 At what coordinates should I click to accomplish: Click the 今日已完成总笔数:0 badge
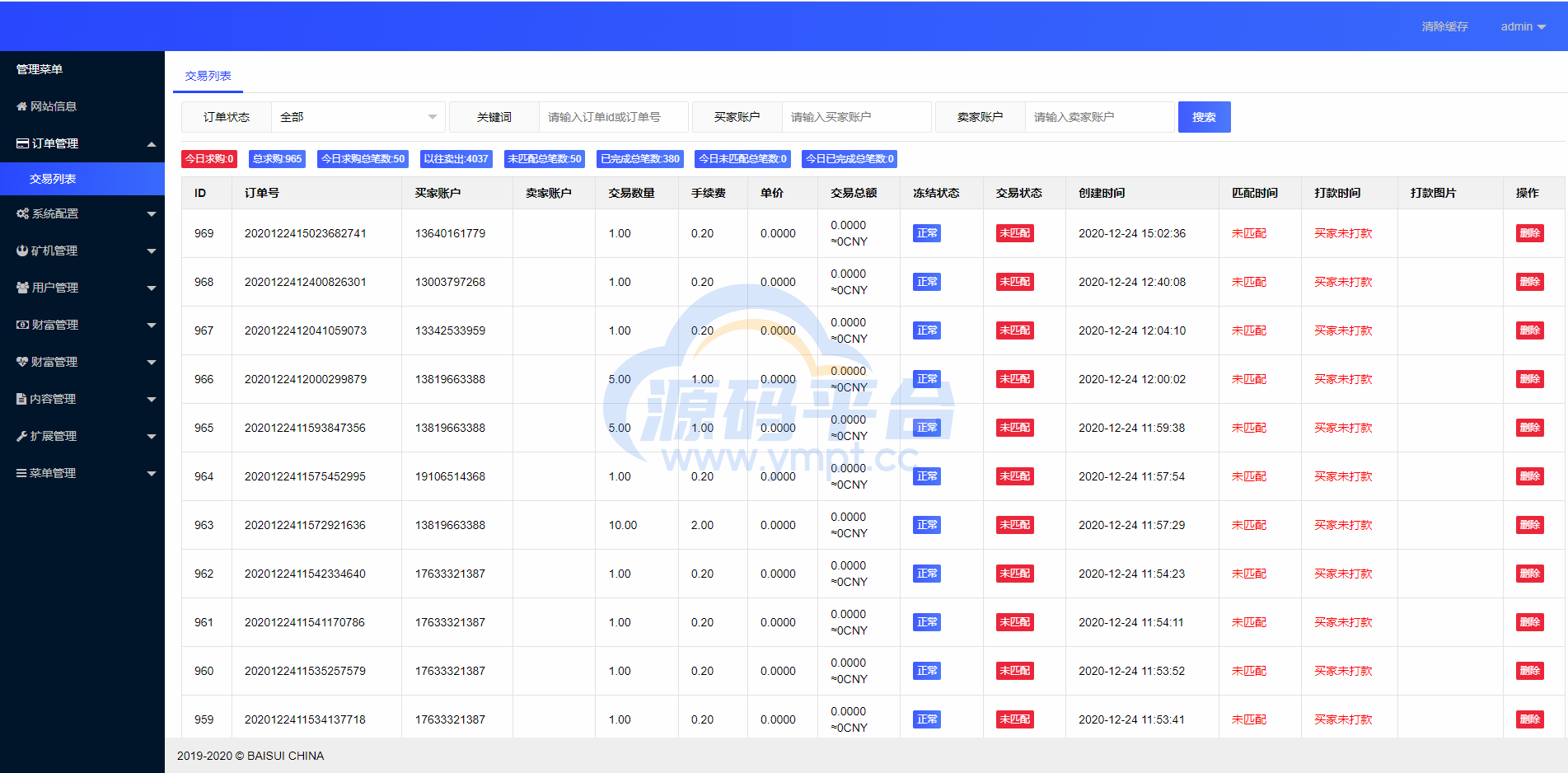[850, 159]
